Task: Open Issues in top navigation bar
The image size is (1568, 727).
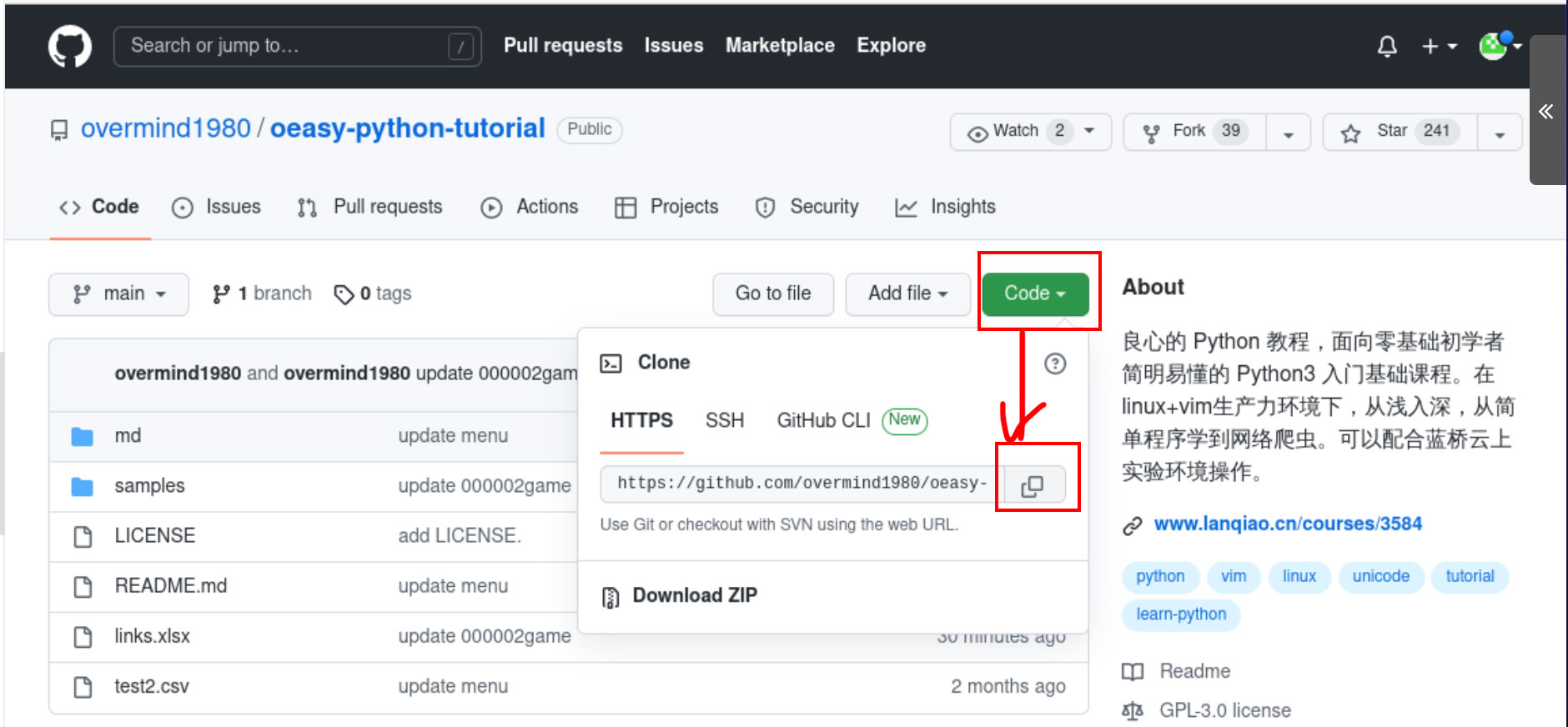Action: click(674, 46)
